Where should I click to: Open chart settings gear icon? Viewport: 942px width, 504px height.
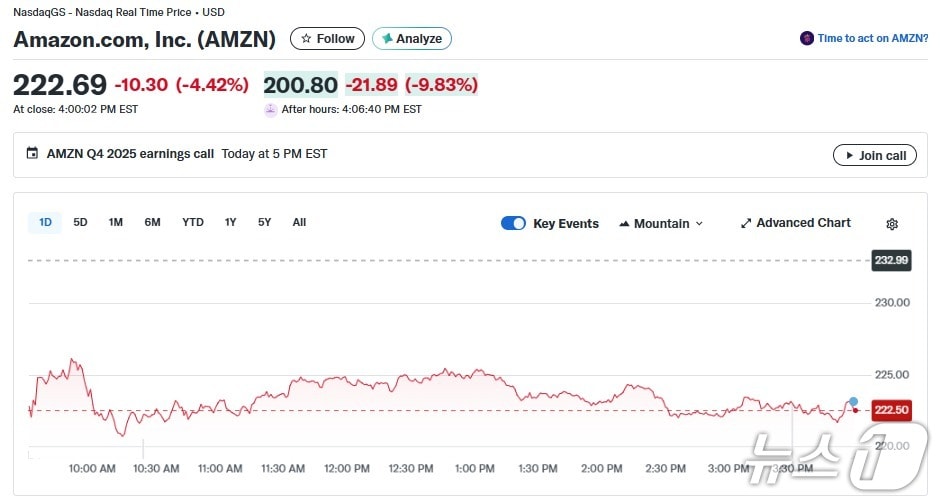[892, 224]
